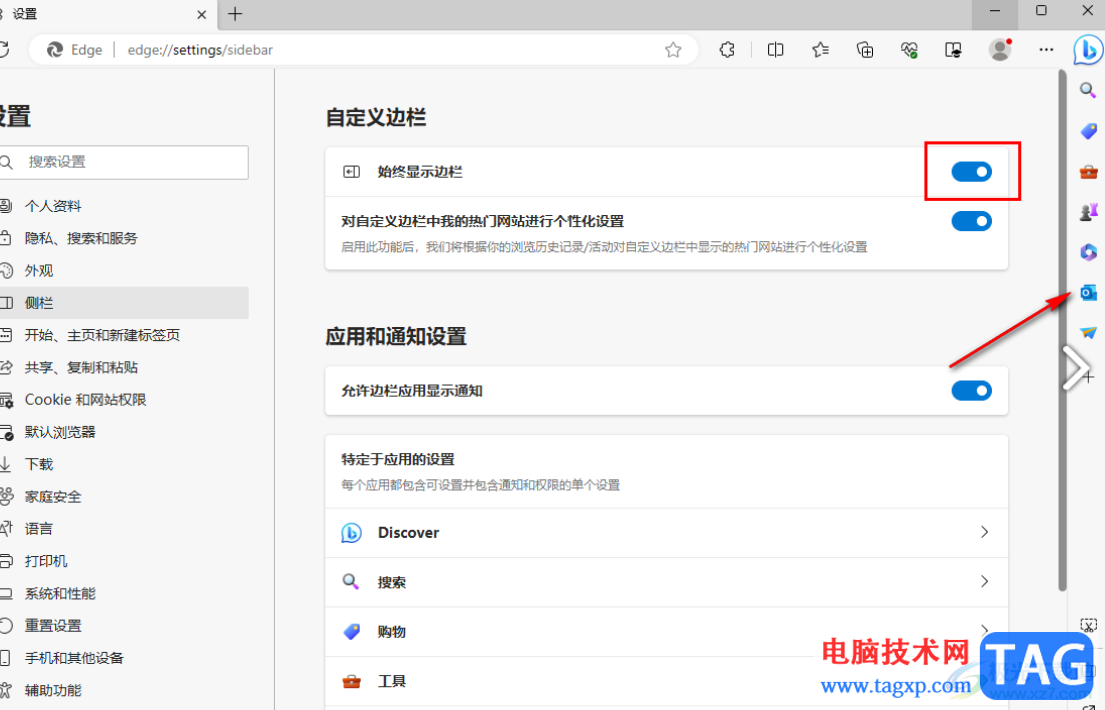Open 家庭安全 settings section
This screenshot has height=710, width=1105.
(x=124, y=496)
